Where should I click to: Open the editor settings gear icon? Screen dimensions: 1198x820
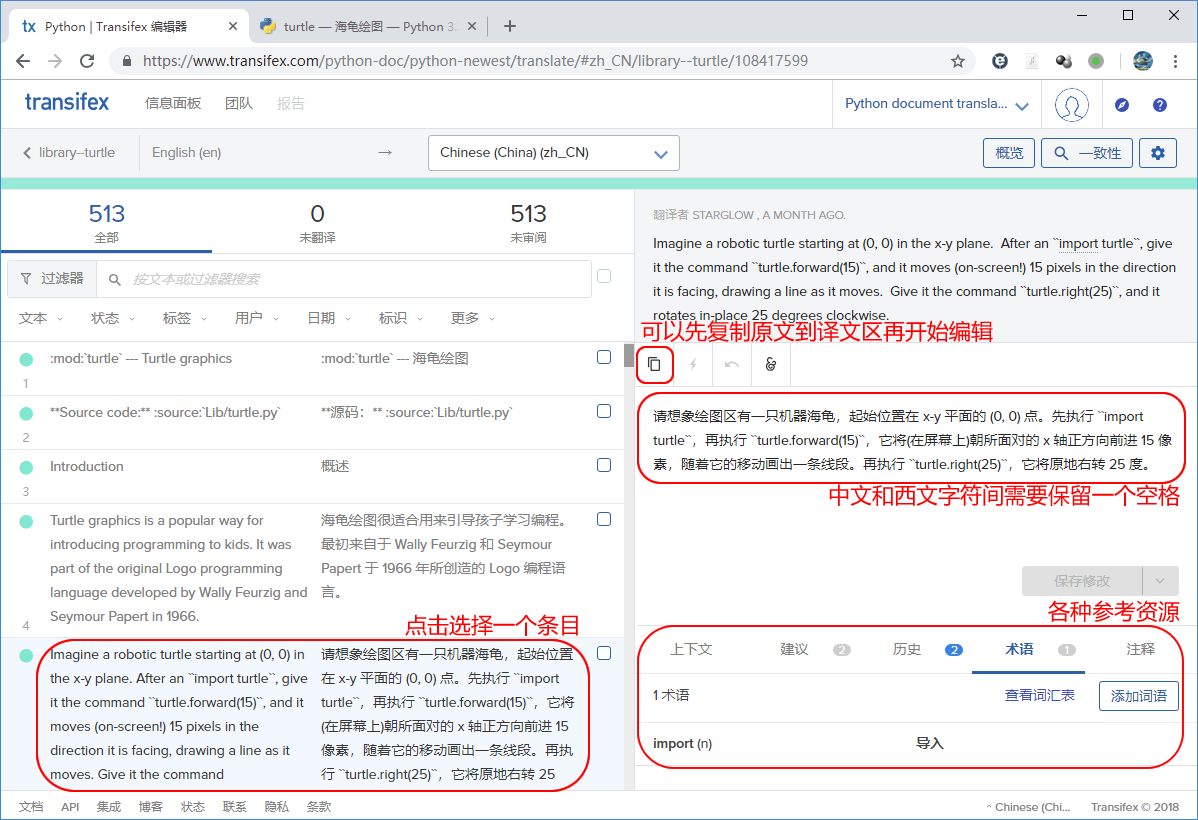tap(1158, 153)
